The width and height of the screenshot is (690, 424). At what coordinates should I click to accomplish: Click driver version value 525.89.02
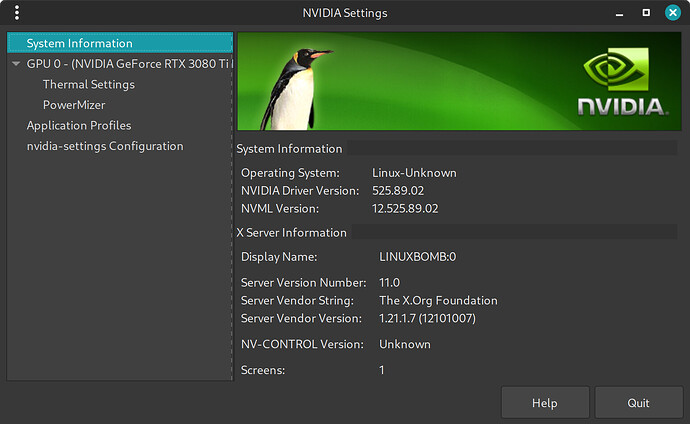398,190
